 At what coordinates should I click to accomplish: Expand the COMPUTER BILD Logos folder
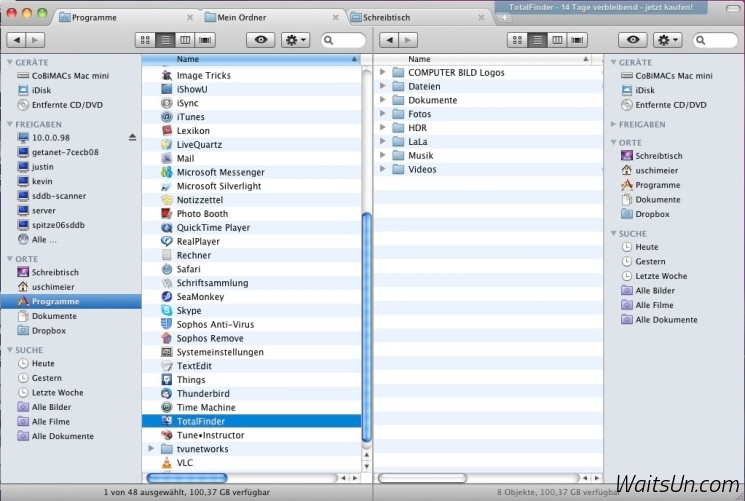(383, 72)
